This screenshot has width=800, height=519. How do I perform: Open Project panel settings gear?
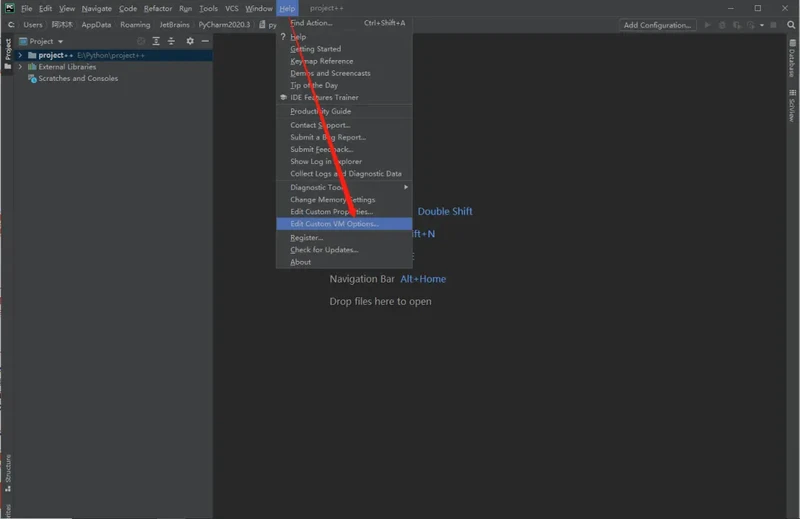pyautogui.click(x=190, y=41)
